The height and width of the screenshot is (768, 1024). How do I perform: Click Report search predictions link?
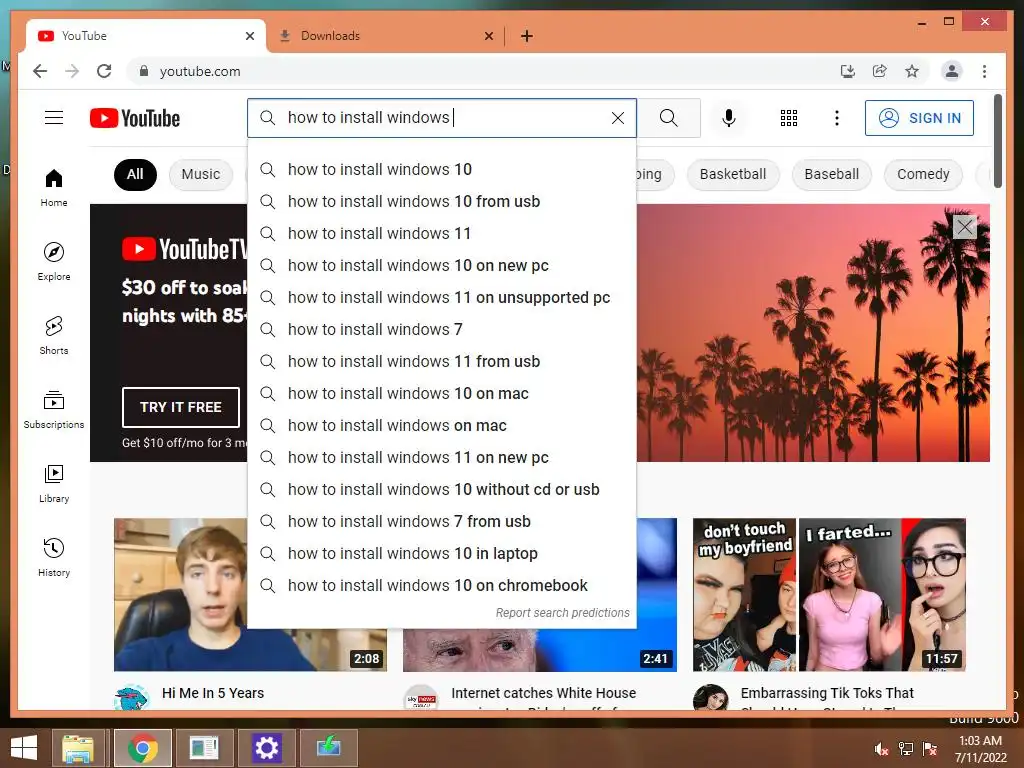tap(562, 613)
